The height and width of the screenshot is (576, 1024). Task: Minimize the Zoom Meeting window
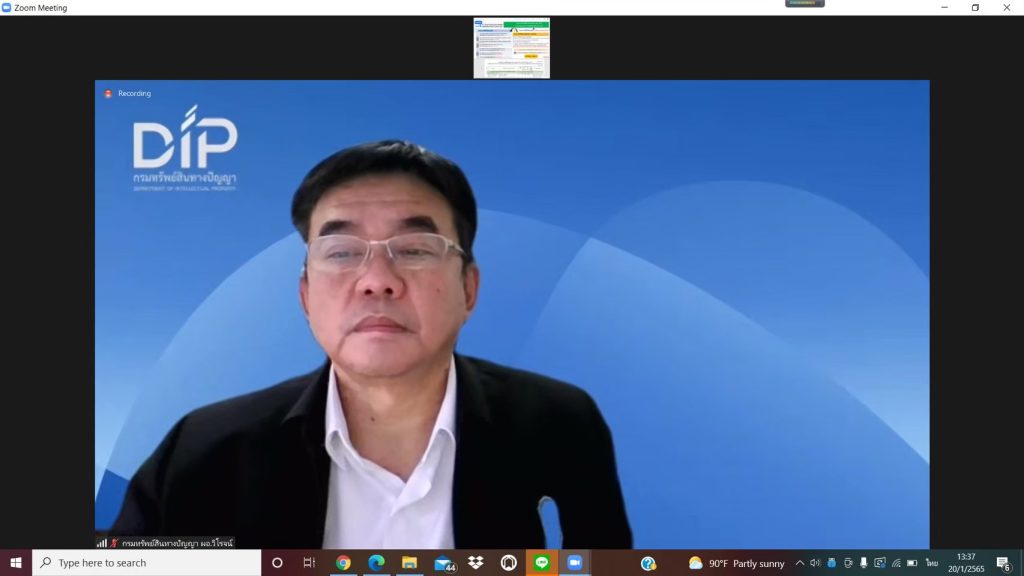click(x=944, y=8)
